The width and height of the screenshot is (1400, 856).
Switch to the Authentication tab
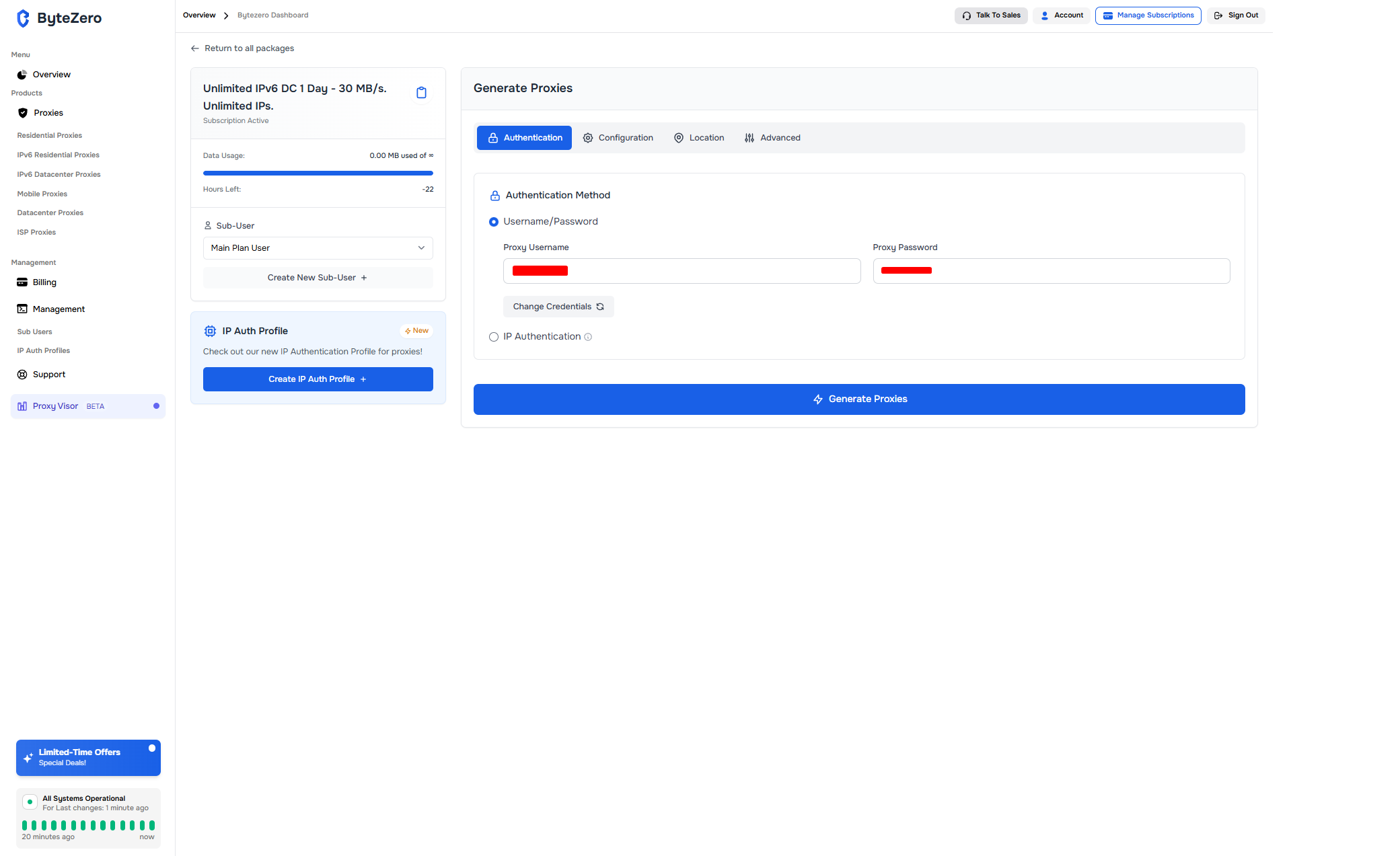click(524, 138)
